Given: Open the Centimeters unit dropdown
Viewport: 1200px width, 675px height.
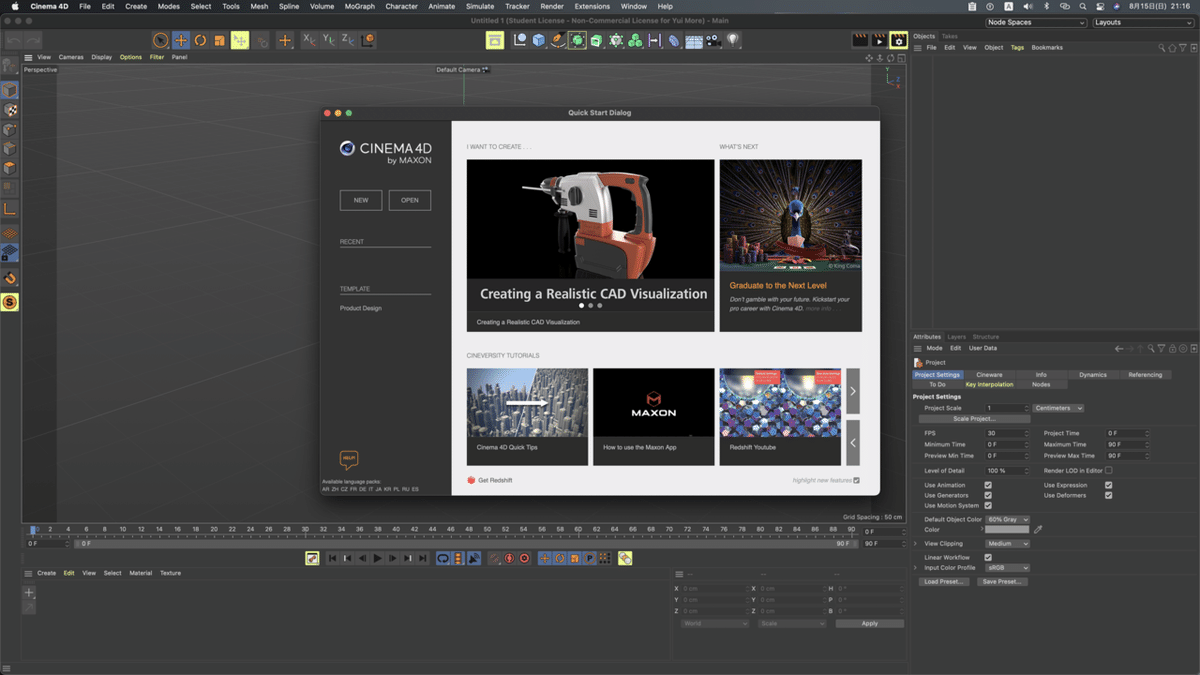Looking at the screenshot, I should coord(1058,408).
